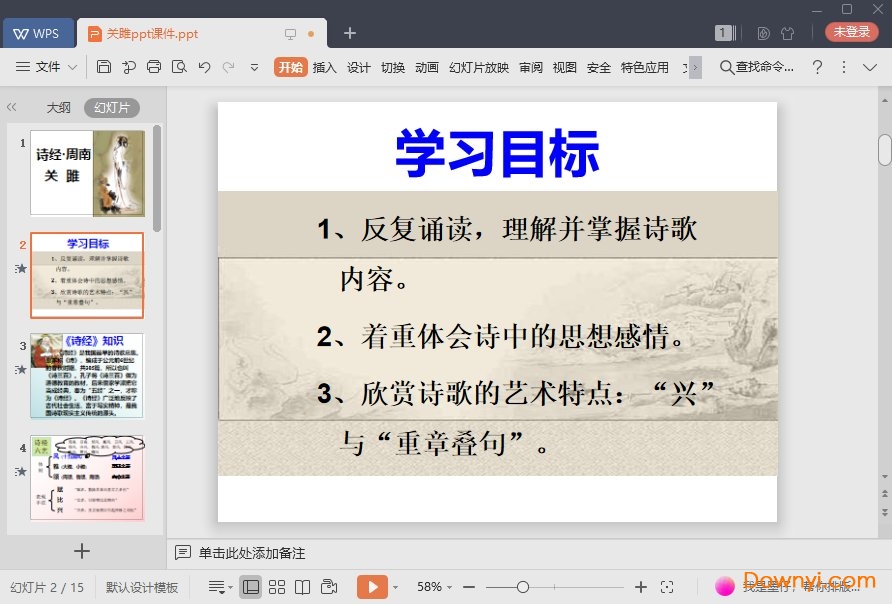This screenshot has width=892, height=604.
Task: Select slide 3 thumbnail 《诗经》知识
Action: click(87, 376)
